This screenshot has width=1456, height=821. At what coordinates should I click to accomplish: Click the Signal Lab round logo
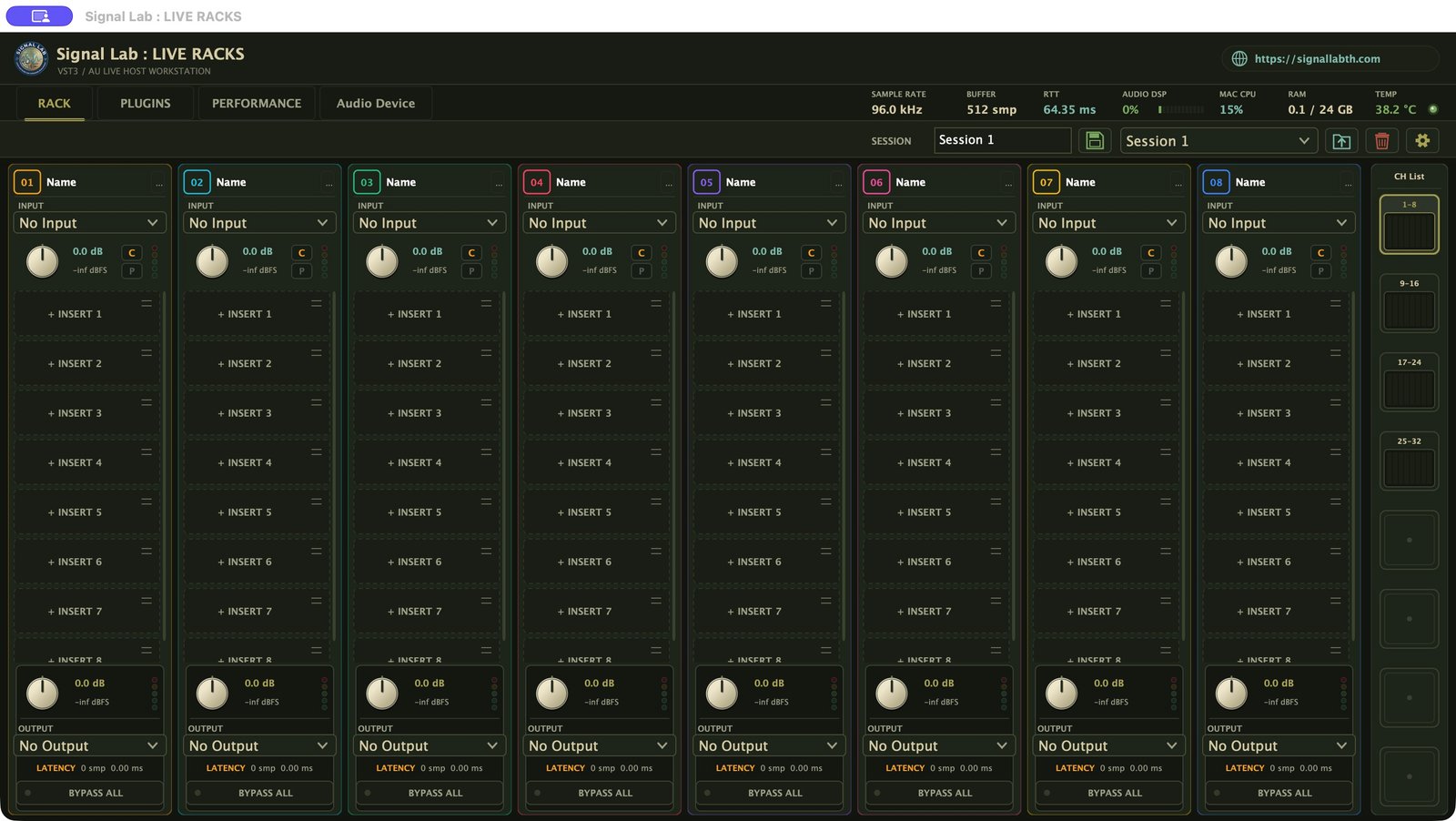31,58
